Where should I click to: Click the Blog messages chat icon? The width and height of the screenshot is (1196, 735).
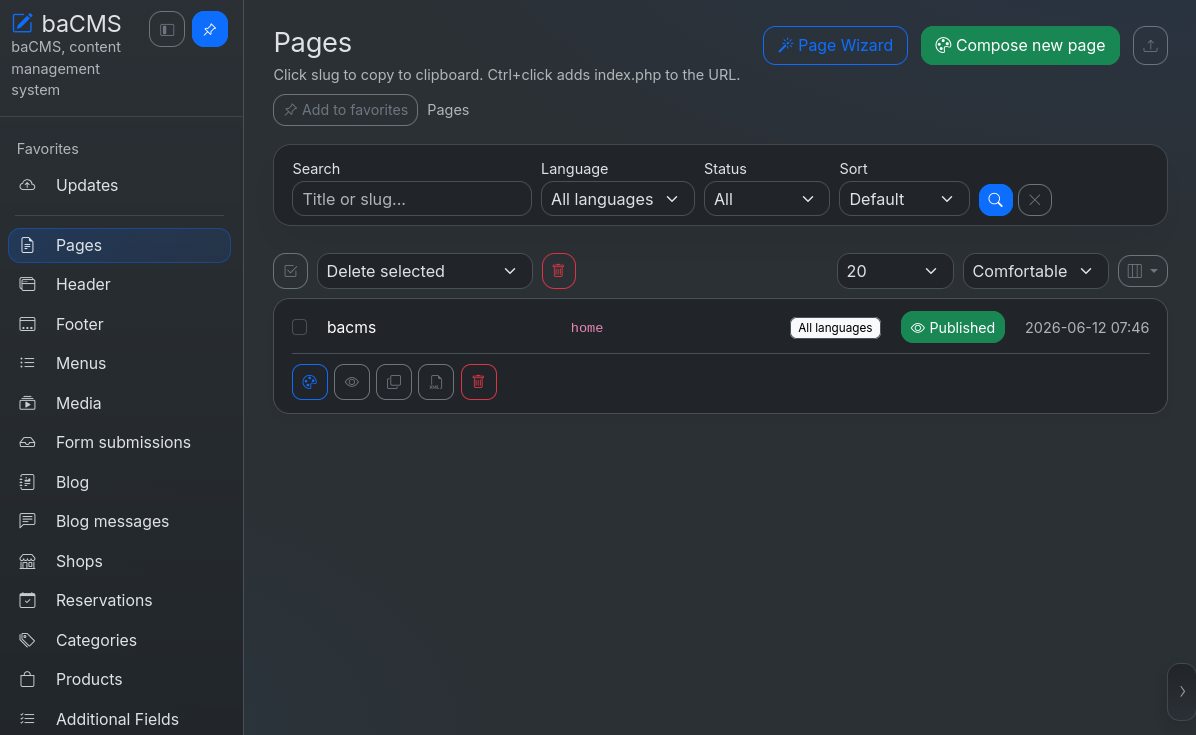[27, 522]
